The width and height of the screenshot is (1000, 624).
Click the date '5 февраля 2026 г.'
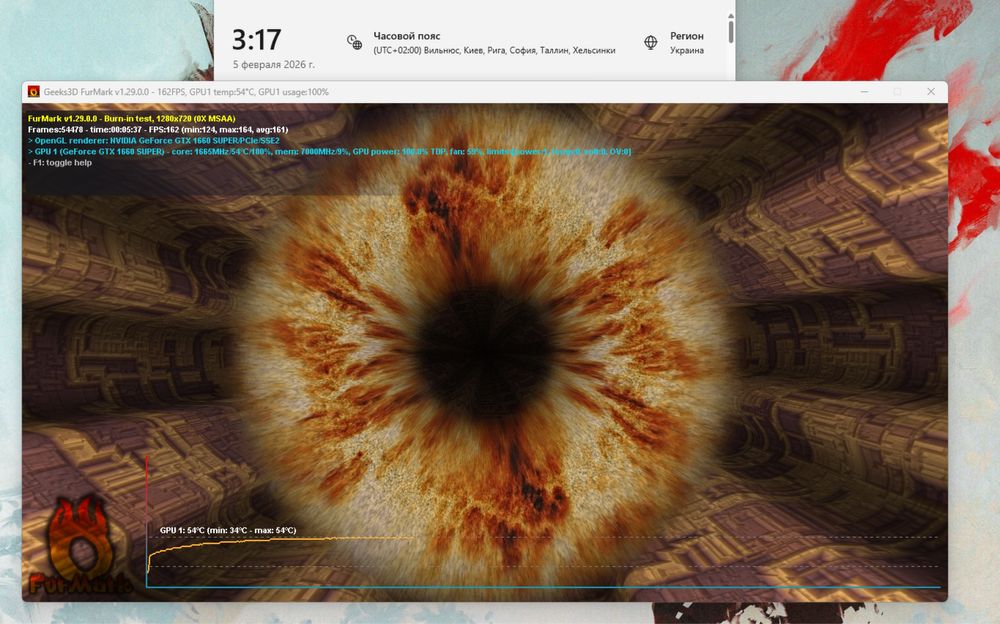(x=274, y=64)
